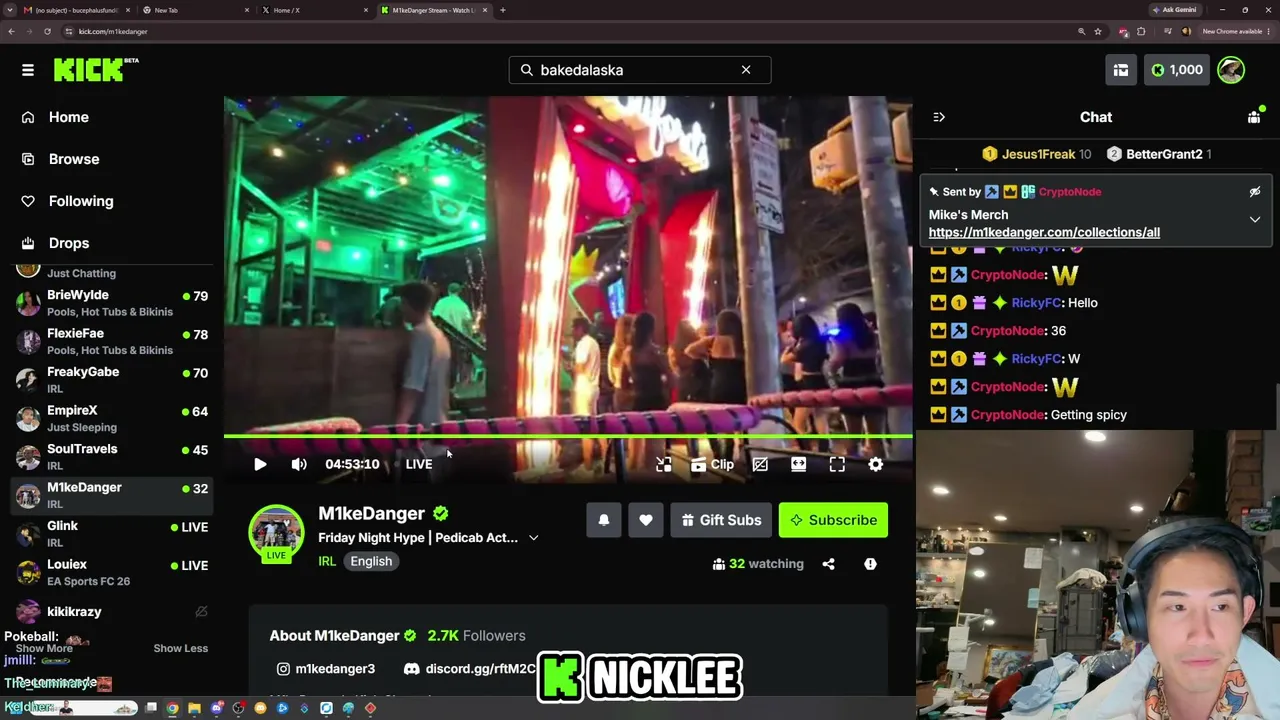Click Show Less in the sidebar
Image resolution: width=1280 pixels, height=720 pixels.
(x=180, y=648)
